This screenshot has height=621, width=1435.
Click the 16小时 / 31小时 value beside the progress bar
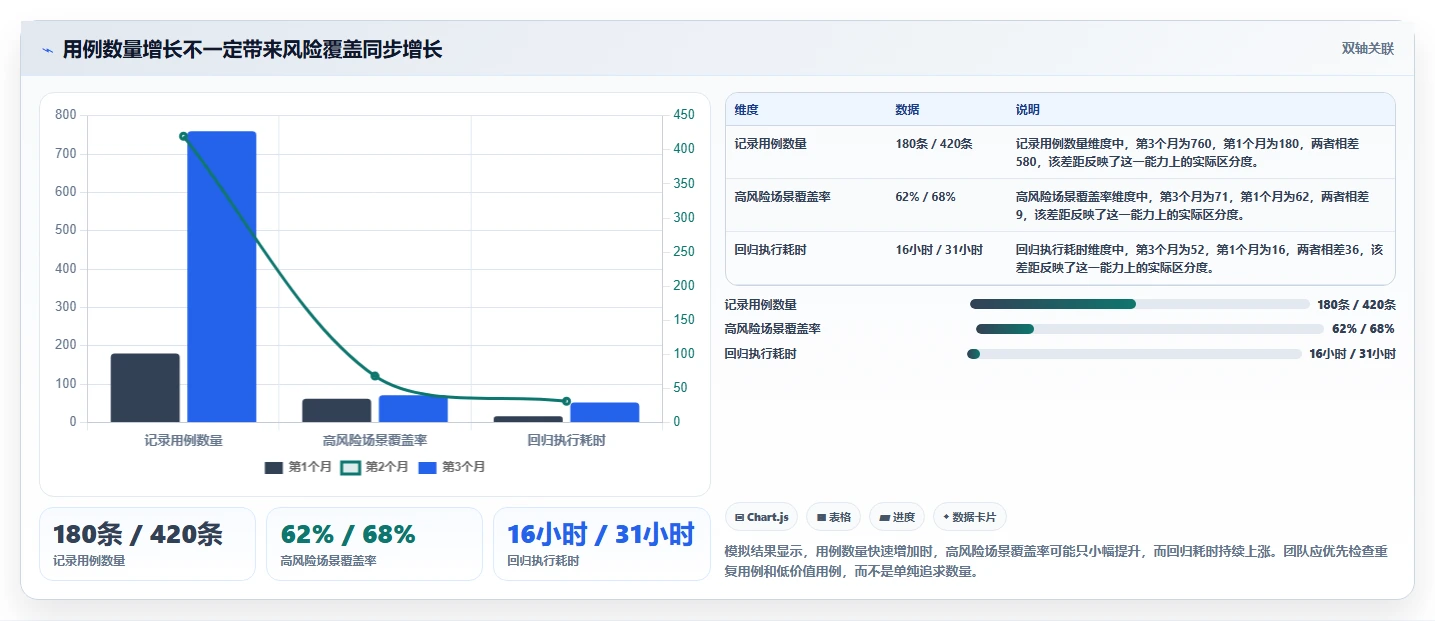(1352, 354)
